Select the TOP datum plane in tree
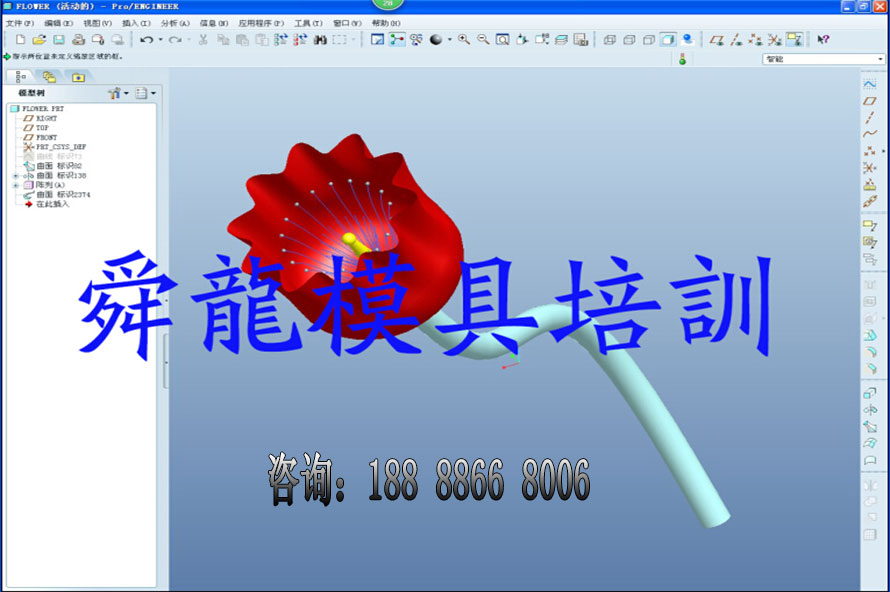Viewport: 890px width, 592px height. 42,128
